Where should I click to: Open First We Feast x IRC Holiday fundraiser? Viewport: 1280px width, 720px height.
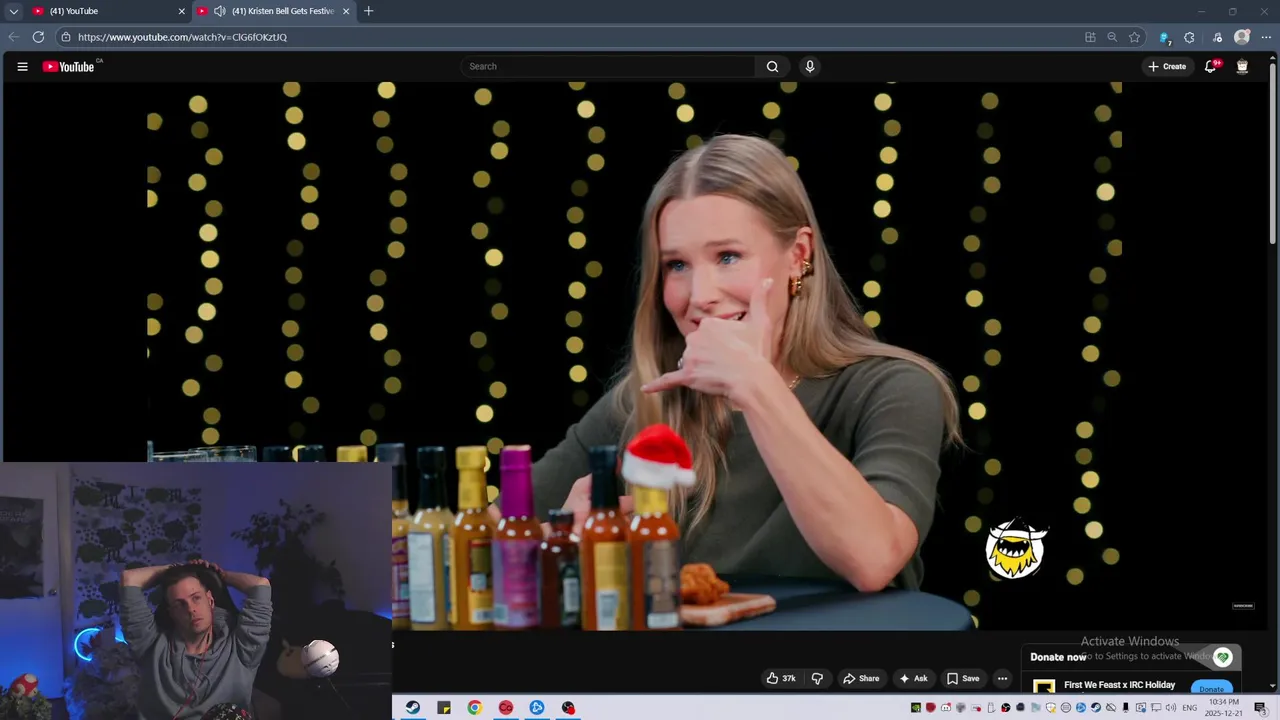point(1119,685)
